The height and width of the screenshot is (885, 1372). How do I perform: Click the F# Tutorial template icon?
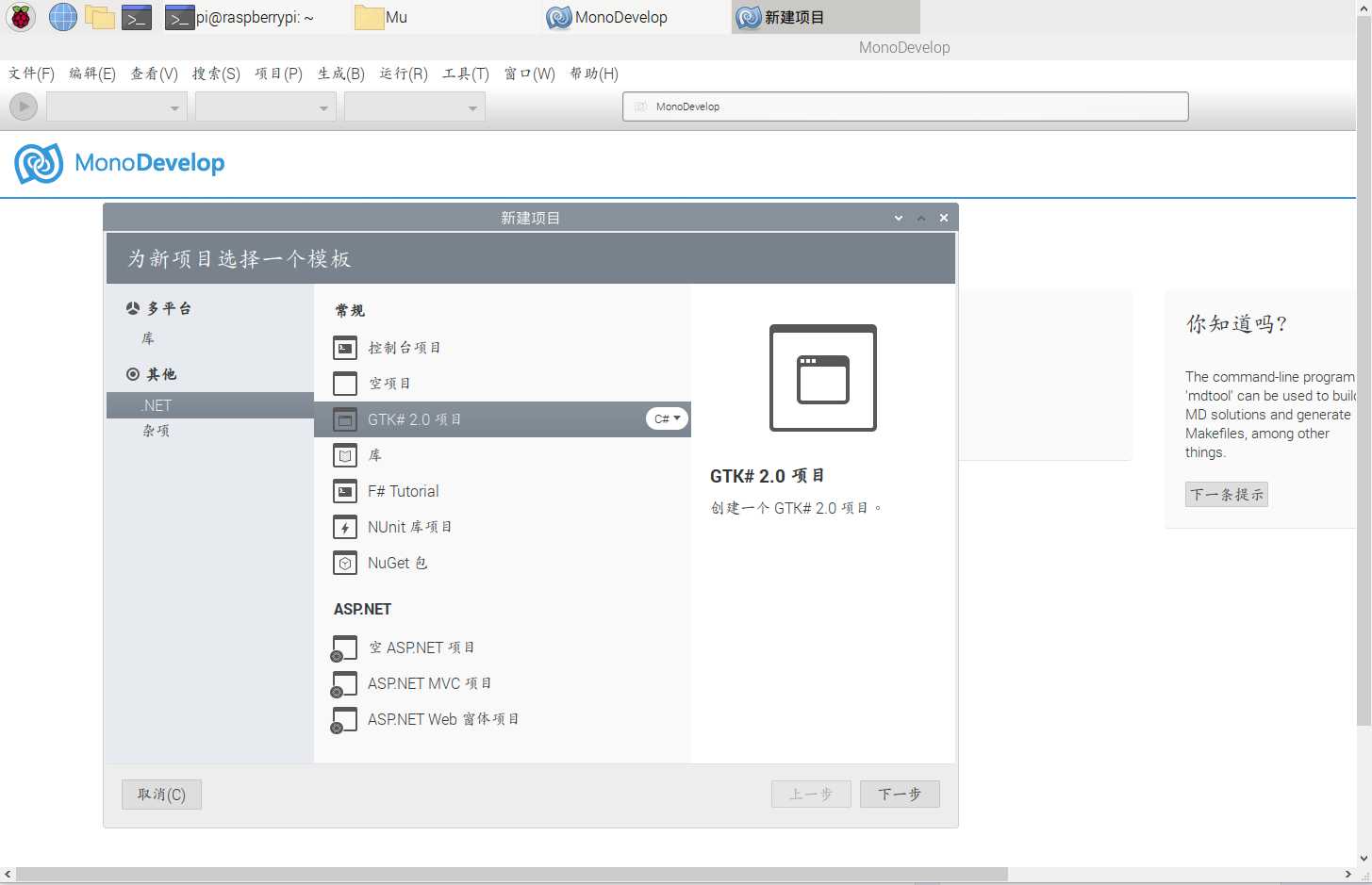click(x=345, y=491)
